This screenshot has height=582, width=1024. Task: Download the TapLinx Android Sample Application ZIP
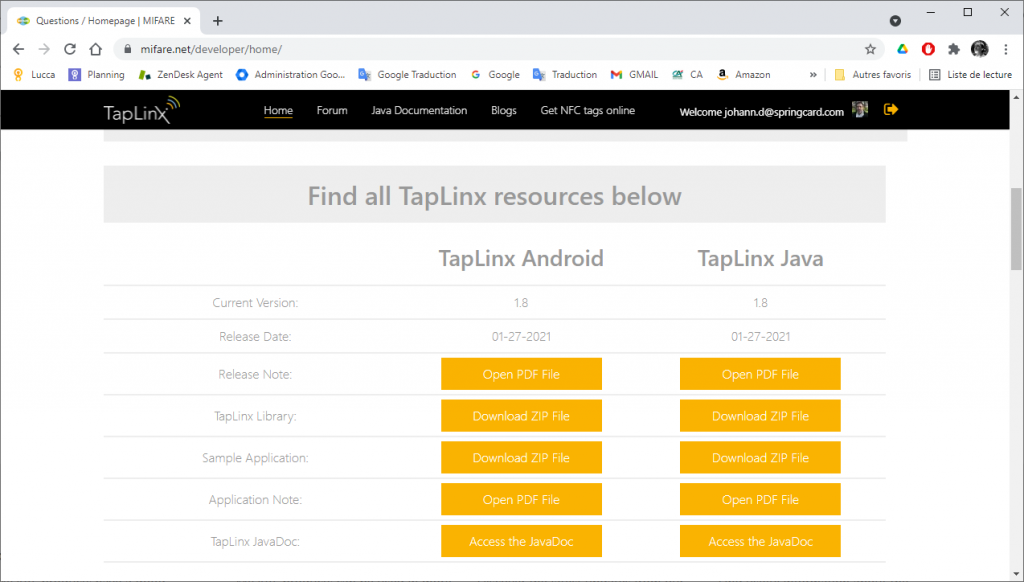(x=521, y=458)
